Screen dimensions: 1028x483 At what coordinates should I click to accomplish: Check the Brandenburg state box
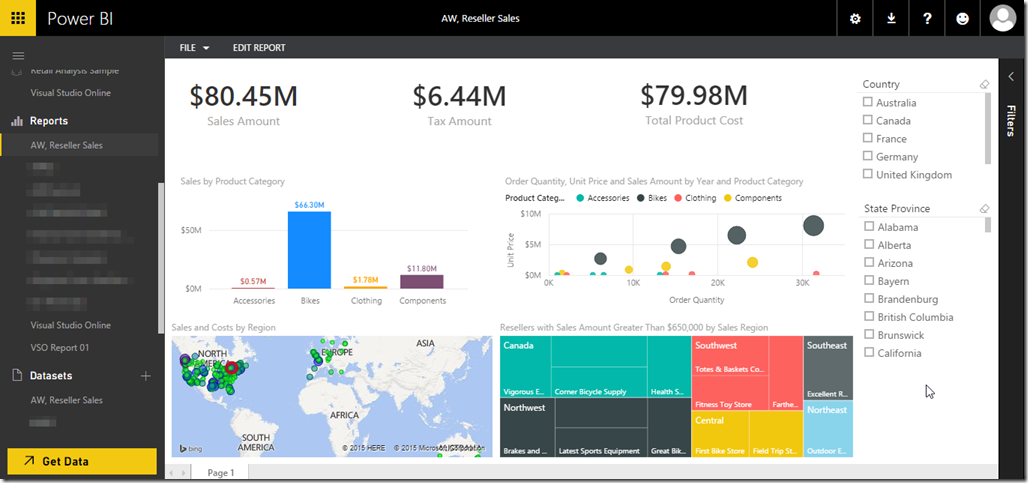(x=869, y=299)
